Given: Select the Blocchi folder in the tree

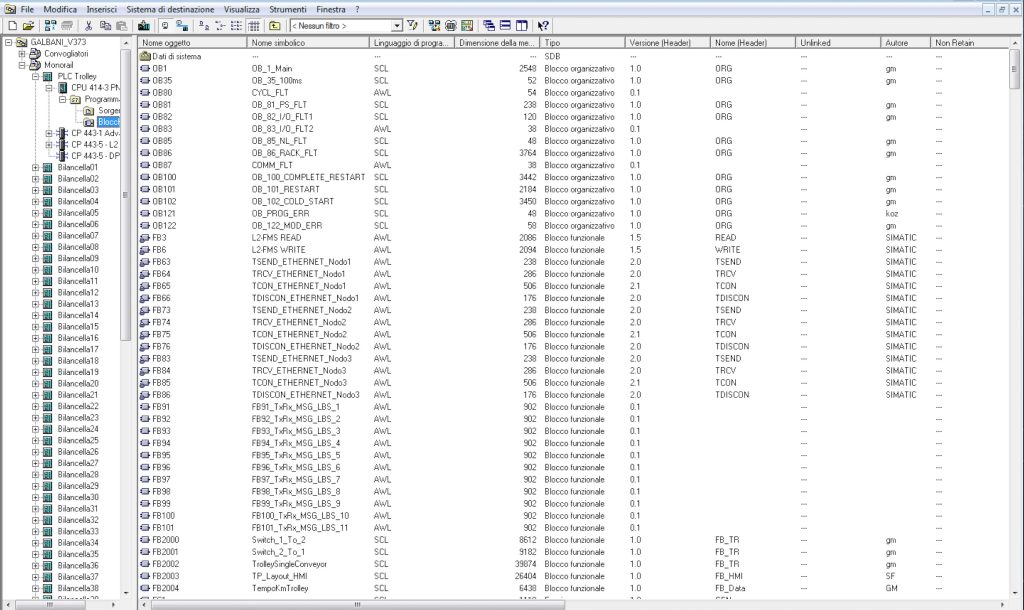Looking at the screenshot, I should (x=108, y=122).
